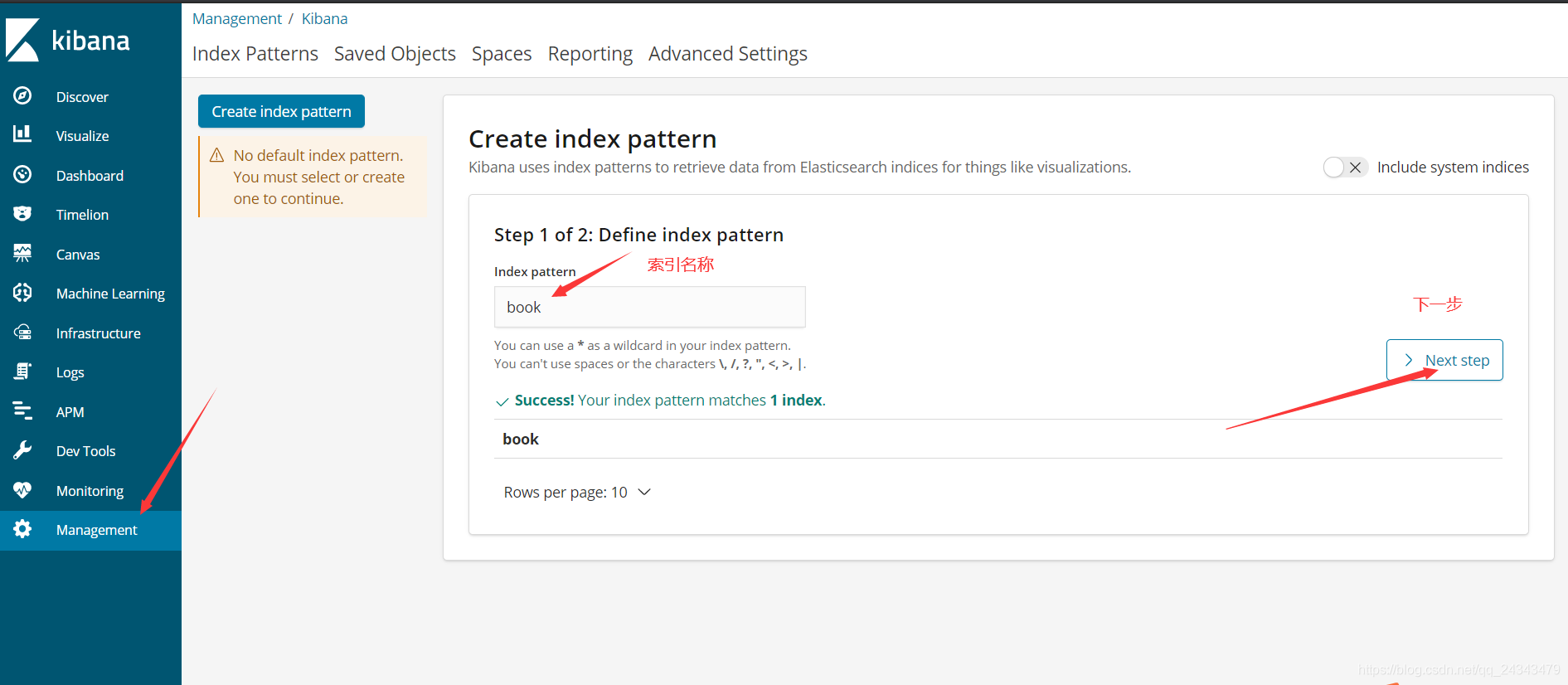Click 'Step 1 of 2: Define index pattern' text

pos(638,235)
